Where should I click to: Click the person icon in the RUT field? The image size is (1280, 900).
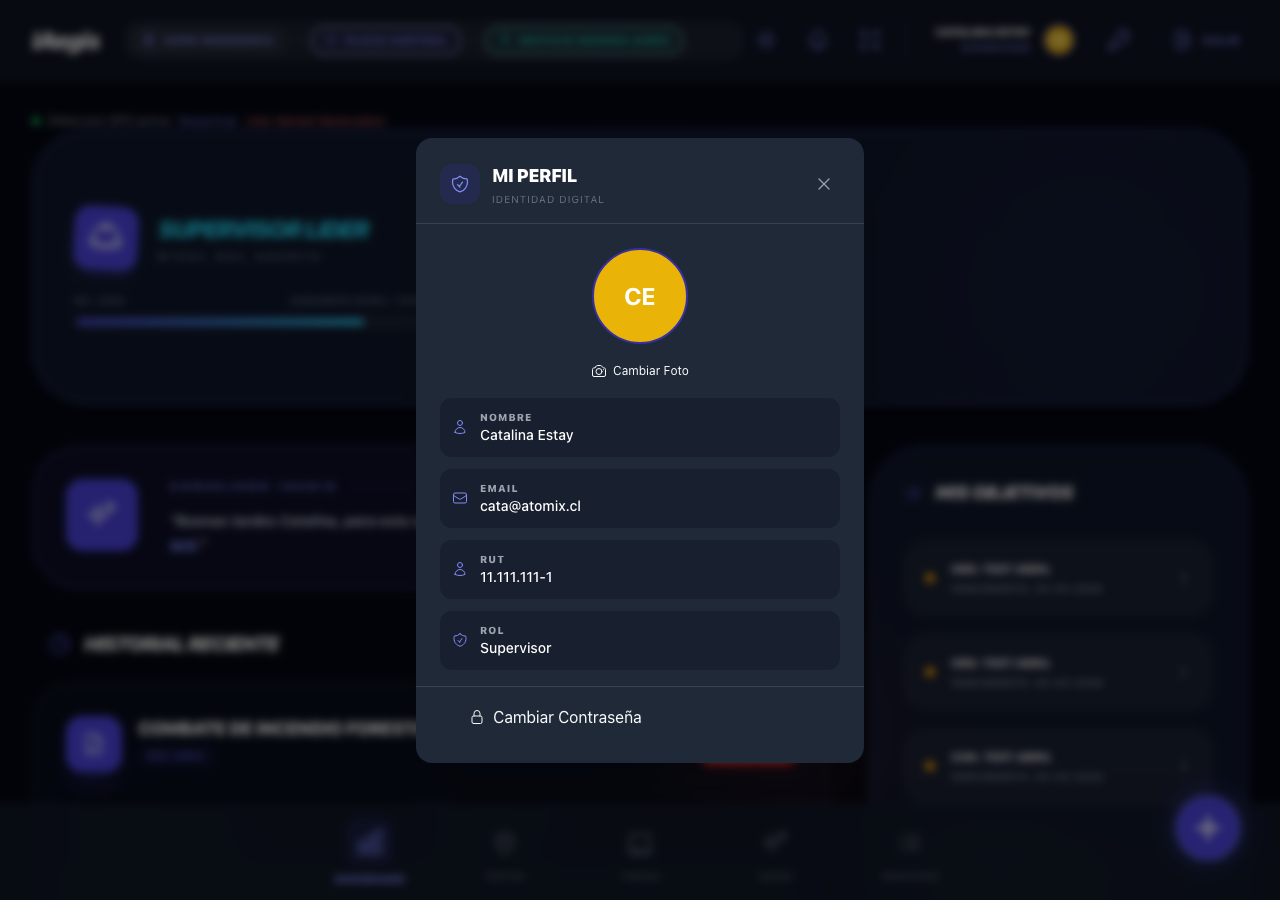click(460, 569)
